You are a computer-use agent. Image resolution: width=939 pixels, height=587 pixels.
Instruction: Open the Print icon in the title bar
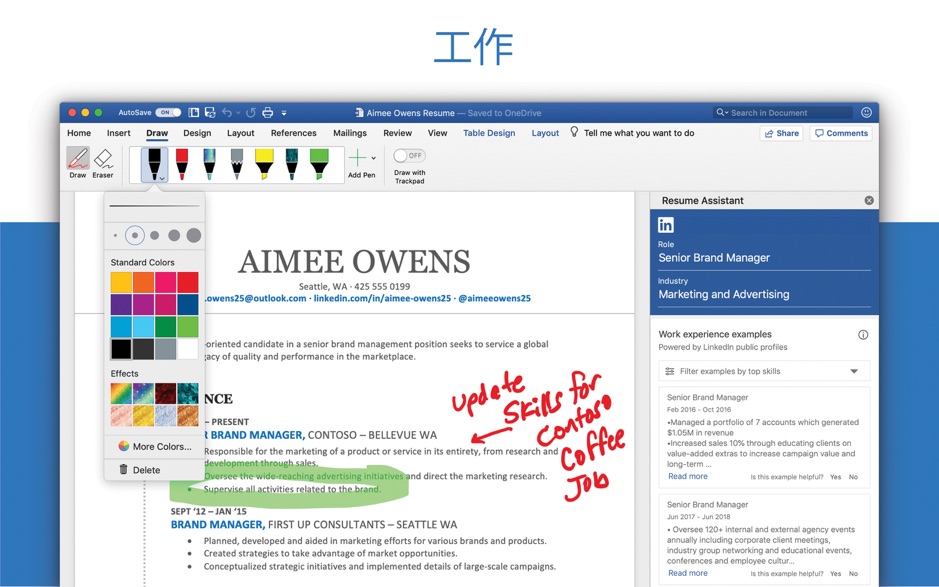pos(266,112)
